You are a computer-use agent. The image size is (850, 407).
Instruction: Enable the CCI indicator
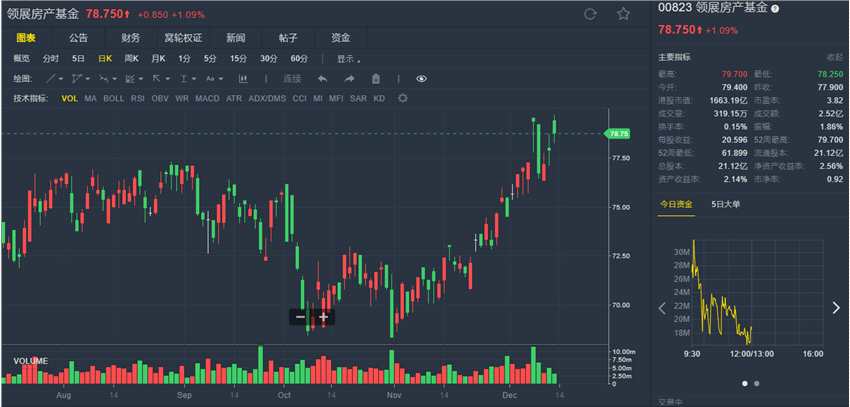tap(299, 99)
